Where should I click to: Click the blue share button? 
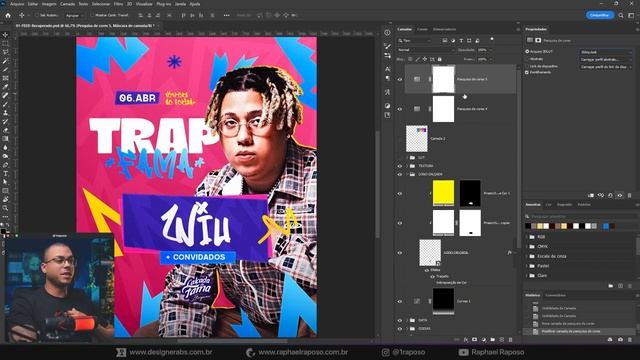tap(600, 15)
